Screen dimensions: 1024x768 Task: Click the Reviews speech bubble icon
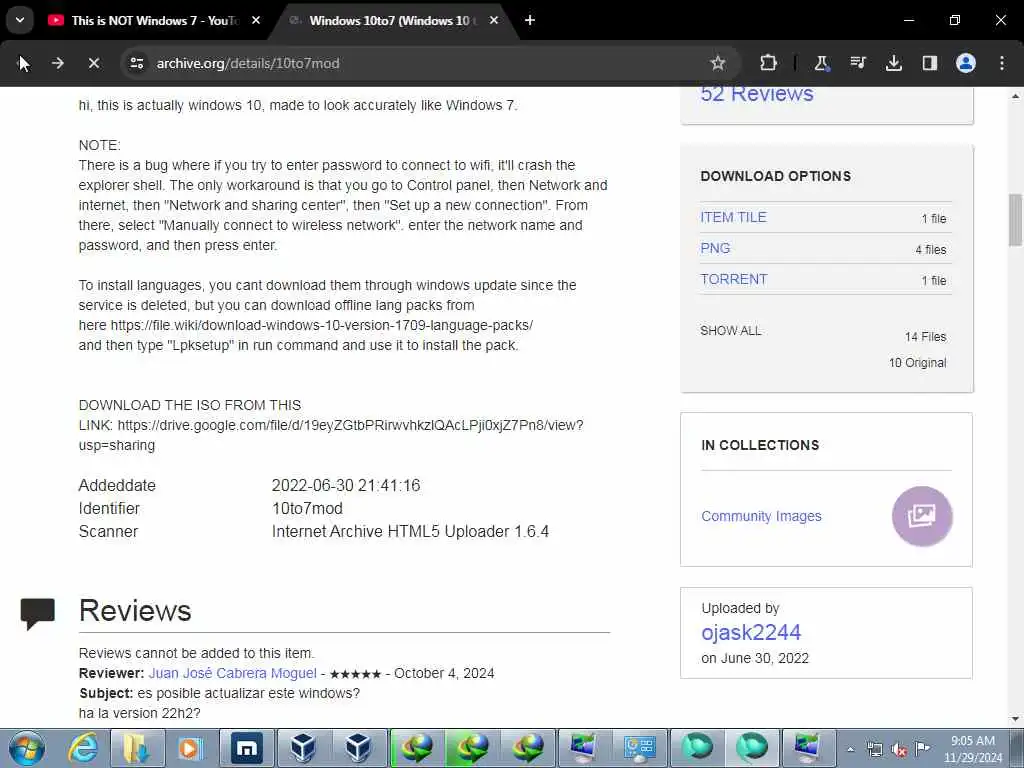[37, 613]
